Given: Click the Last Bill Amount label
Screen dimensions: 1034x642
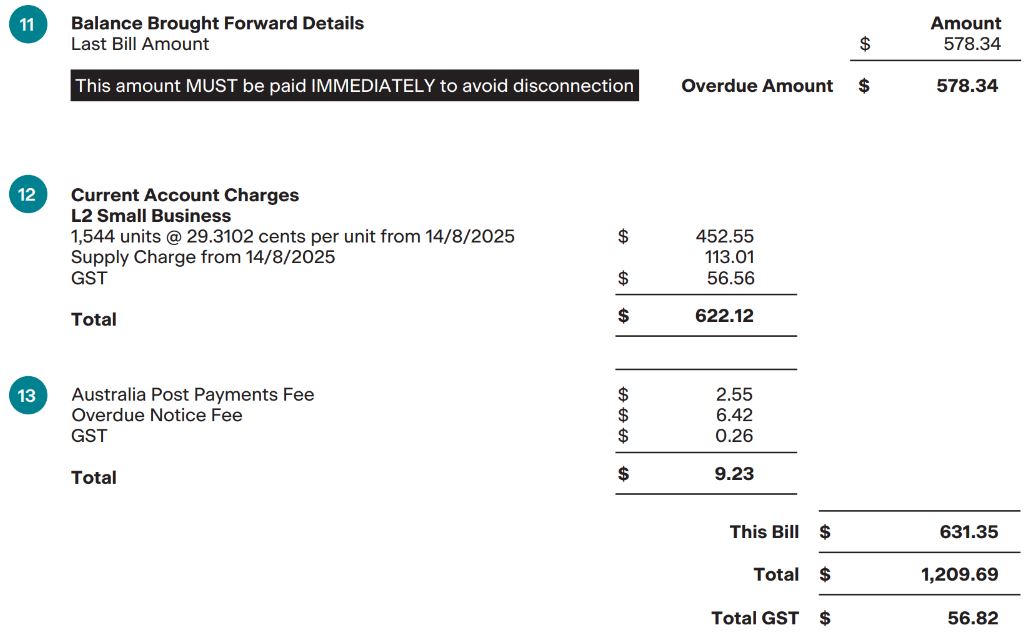Looking at the screenshot, I should pos(140,44).
